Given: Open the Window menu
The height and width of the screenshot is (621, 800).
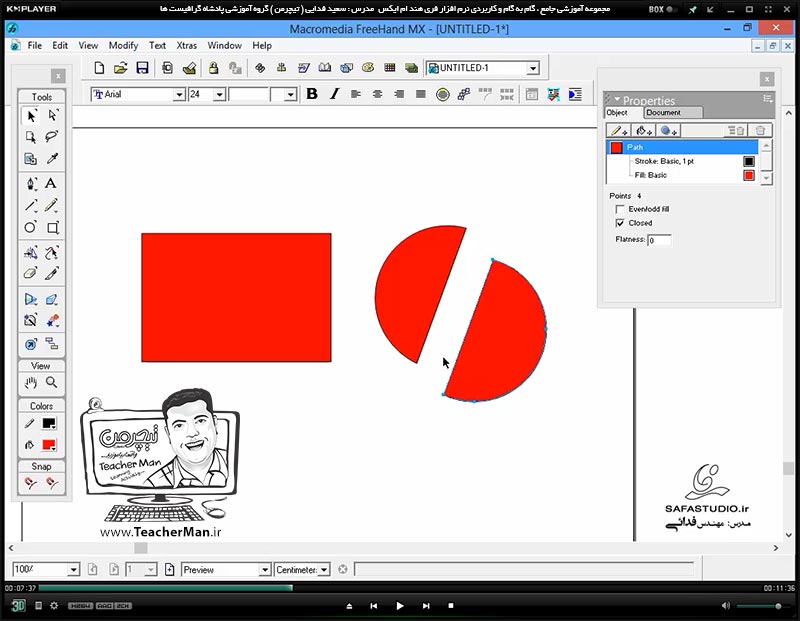Looking at the screenshot, I should click(x=224, y=45).
